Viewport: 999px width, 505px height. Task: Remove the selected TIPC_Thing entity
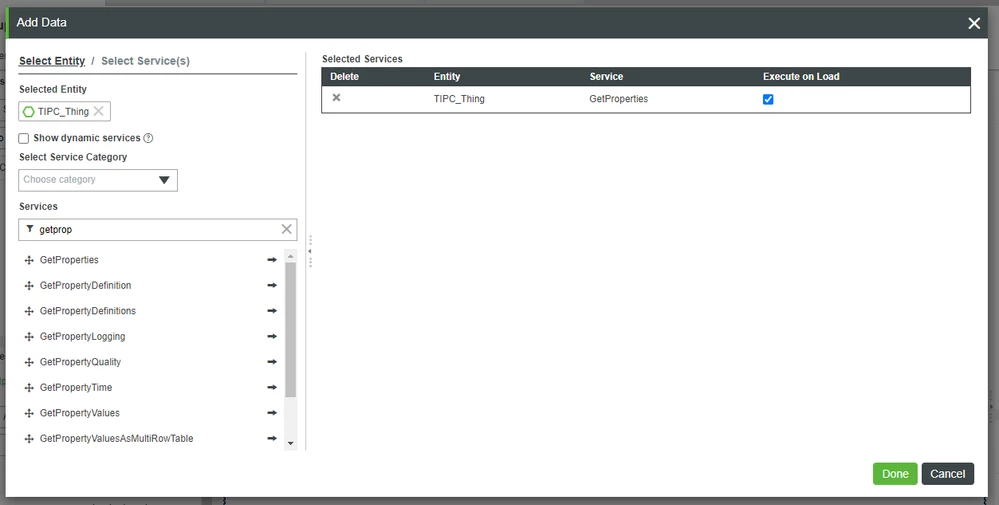(99, 111)
